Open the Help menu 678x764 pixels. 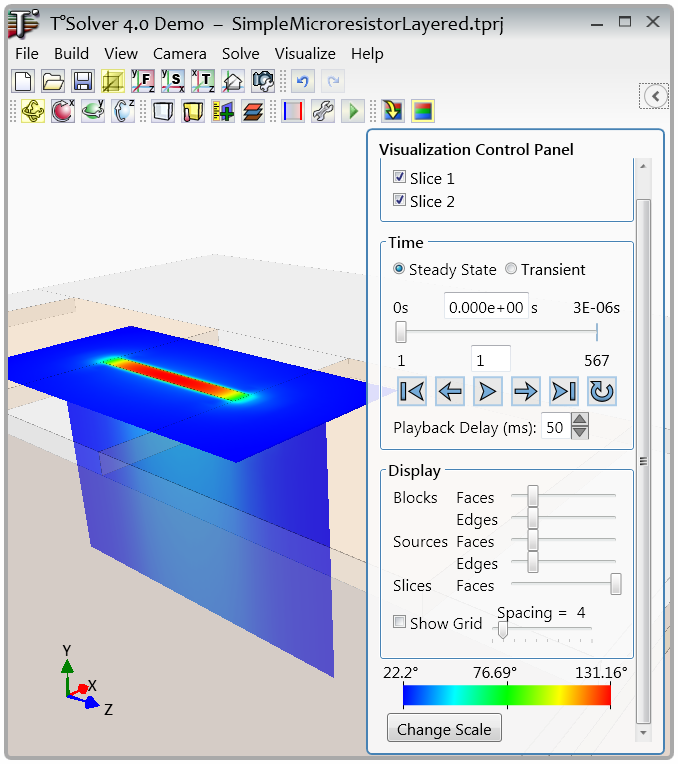[x=367, y=54]
